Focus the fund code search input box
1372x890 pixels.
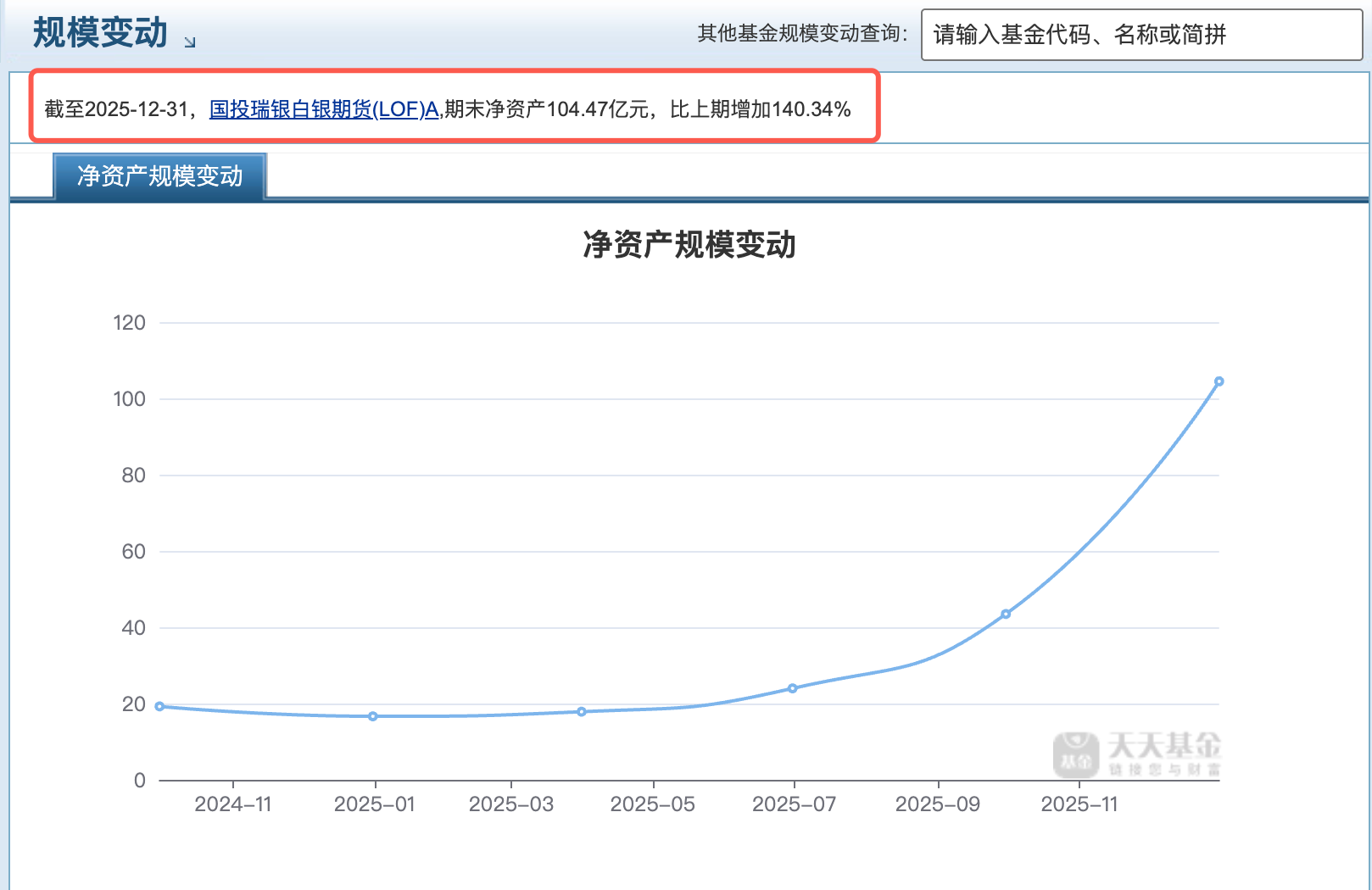[1141, 35]
